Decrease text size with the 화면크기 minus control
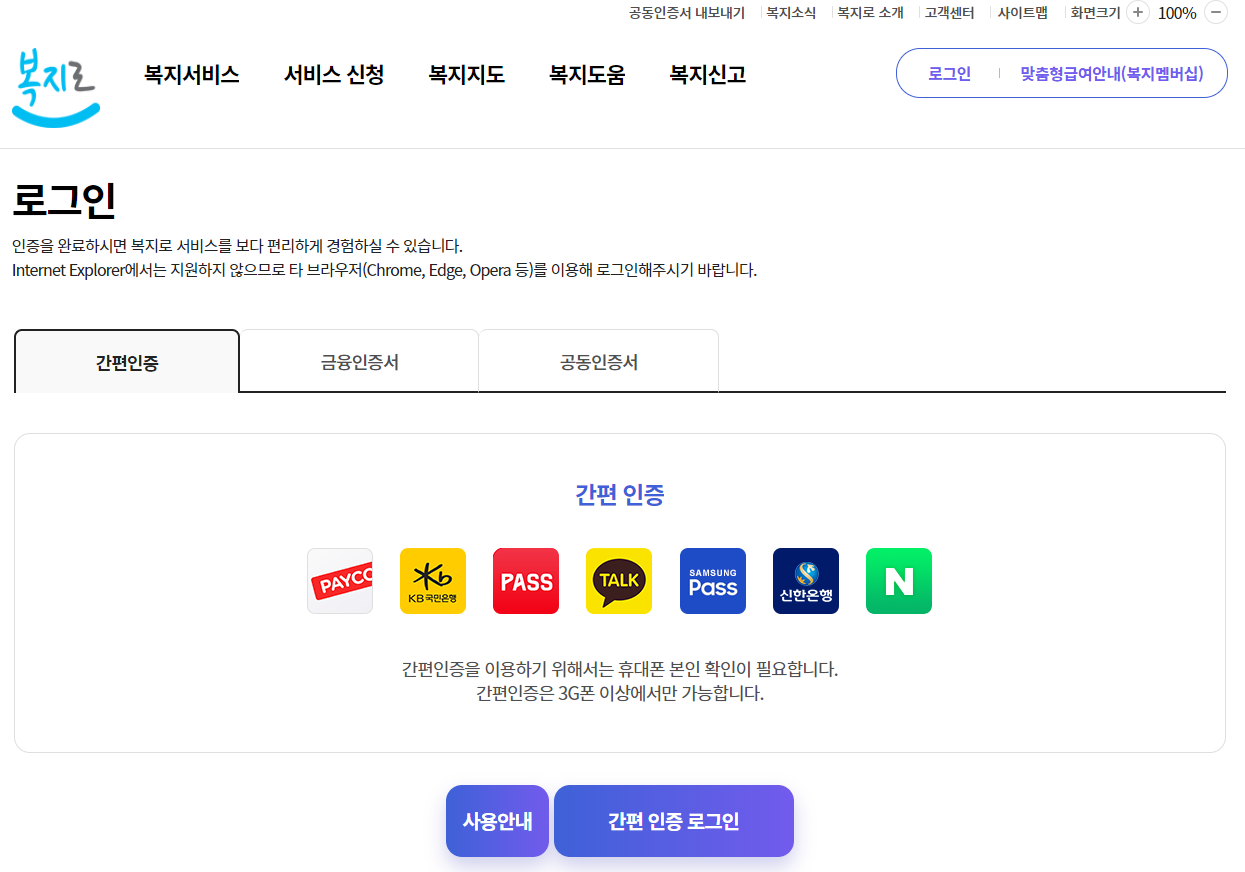The height and width of the screenshot is (872, 1245). pos(1215,13)
